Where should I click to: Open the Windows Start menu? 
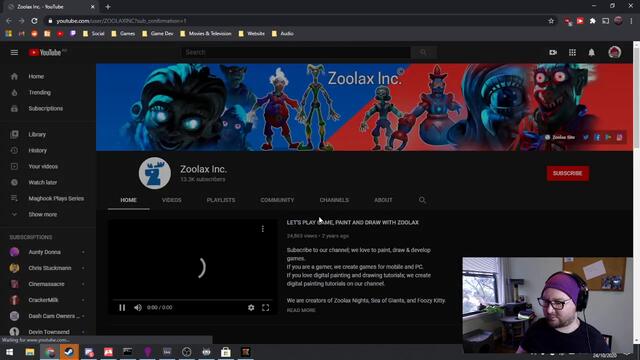click(x=9, y=352)
